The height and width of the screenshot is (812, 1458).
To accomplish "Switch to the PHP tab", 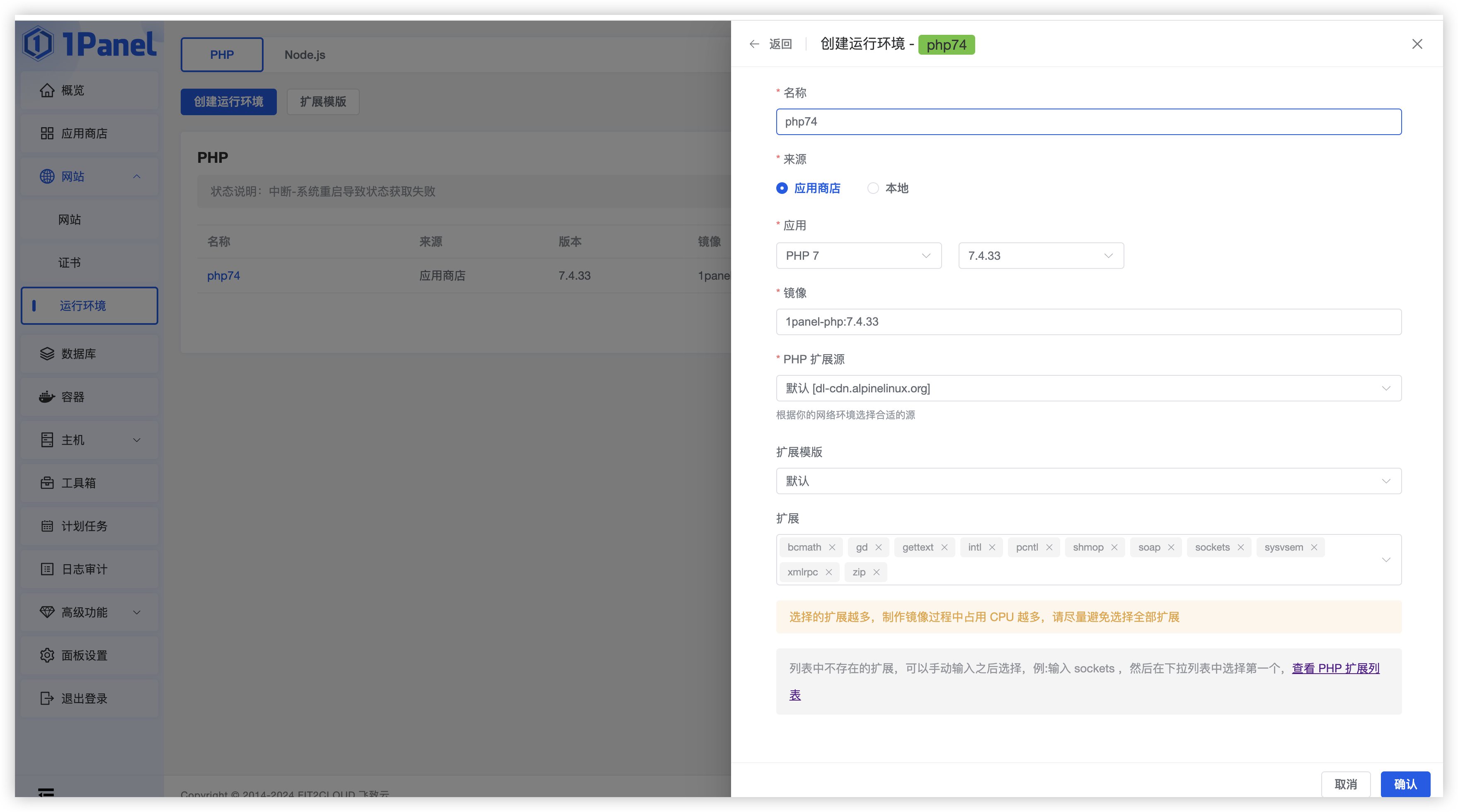I will tap(222, 54).
